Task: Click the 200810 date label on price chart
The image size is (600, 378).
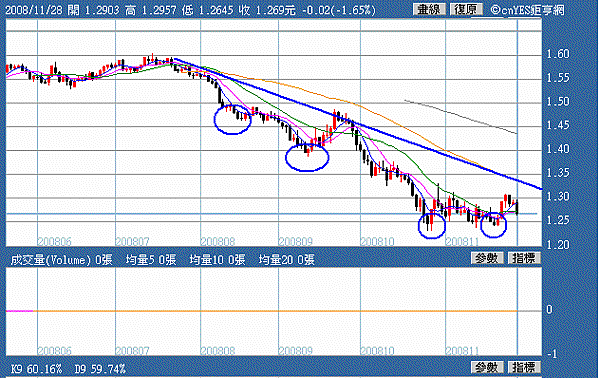Action: 377,241
